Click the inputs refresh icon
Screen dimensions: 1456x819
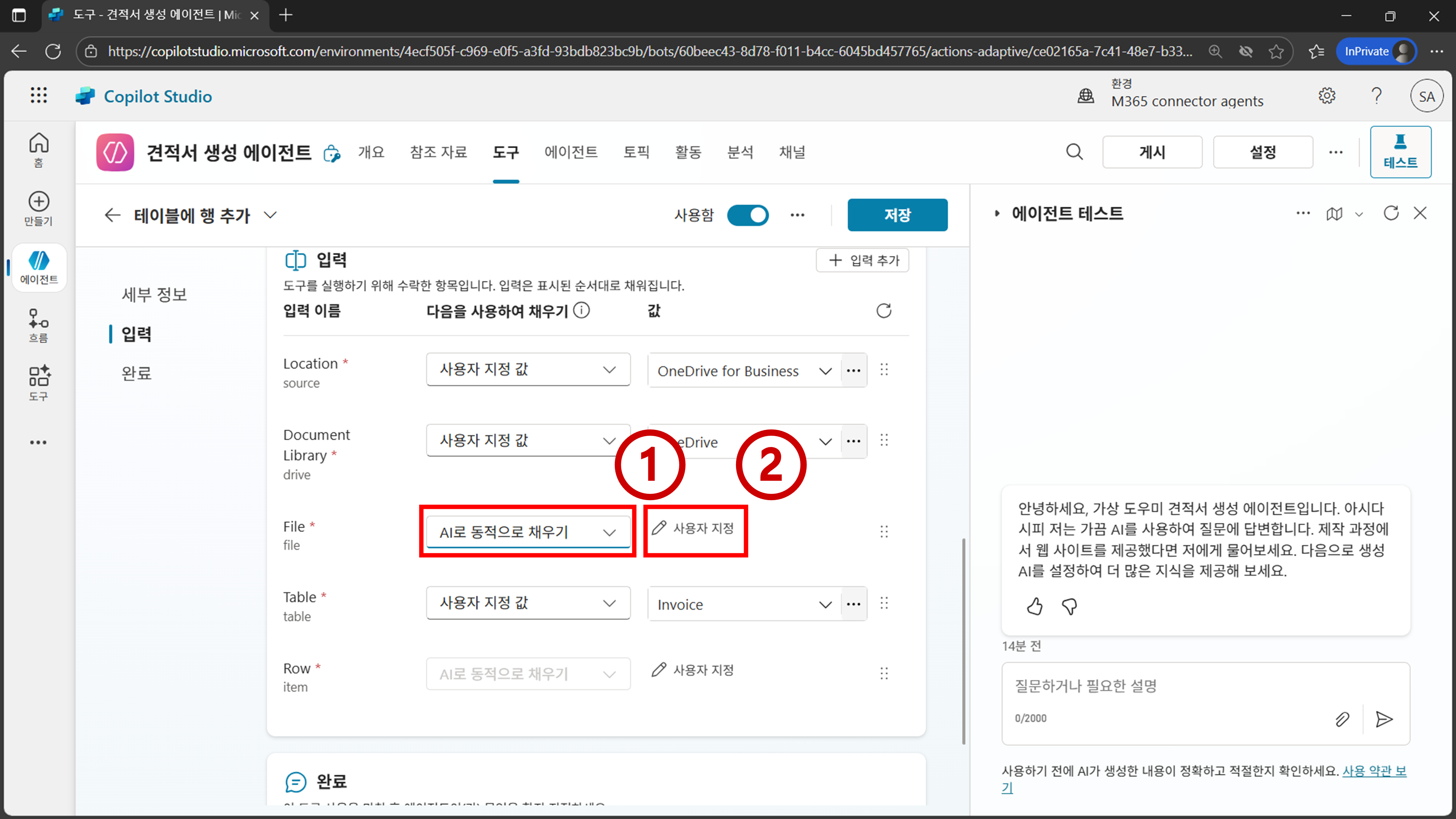click(883, 310)
